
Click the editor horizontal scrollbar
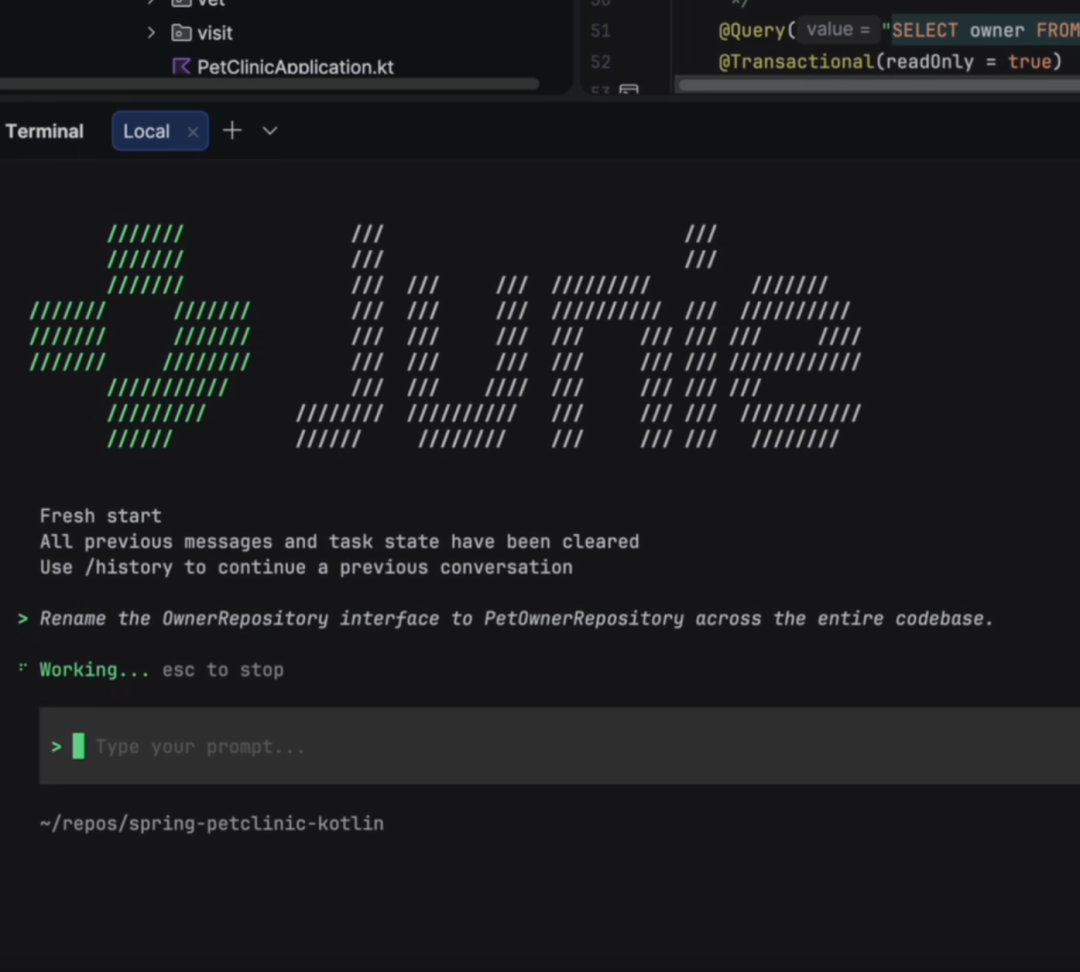click(879, 85)
